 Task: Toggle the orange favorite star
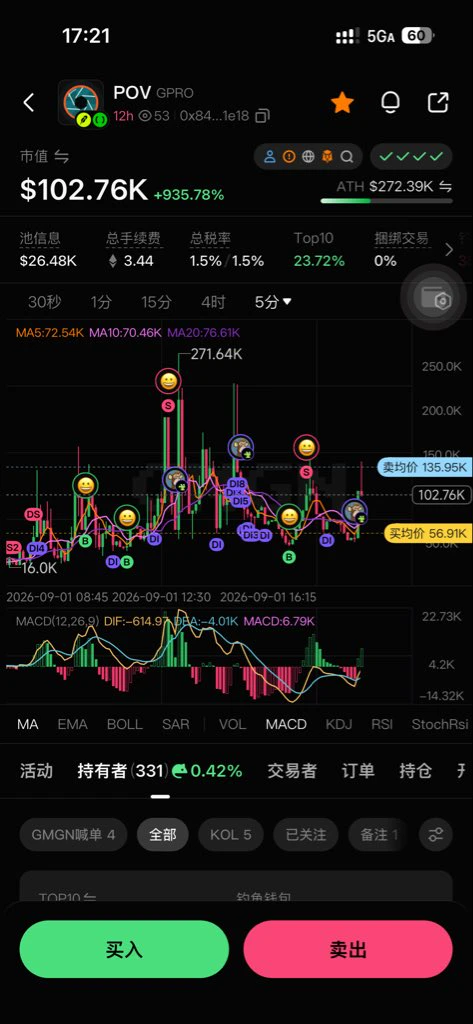(342, 103)
